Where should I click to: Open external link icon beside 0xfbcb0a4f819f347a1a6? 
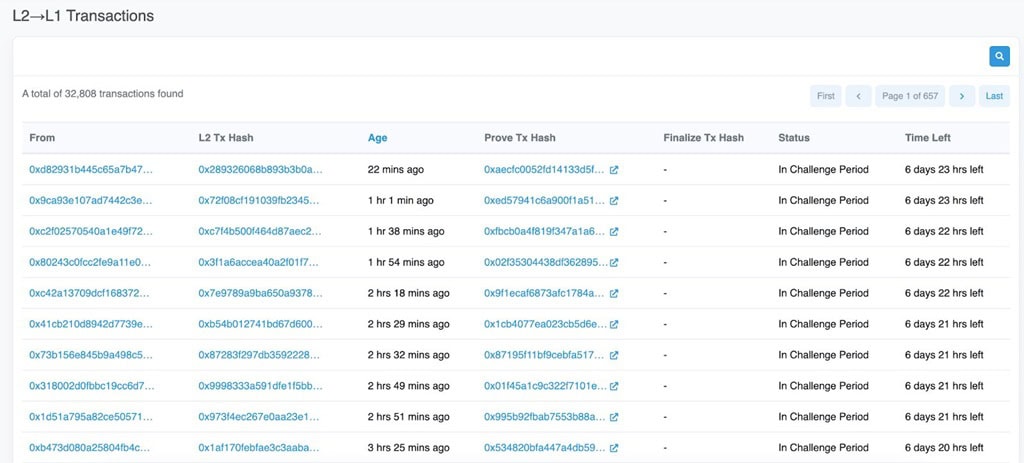click(x=614, y=232)
